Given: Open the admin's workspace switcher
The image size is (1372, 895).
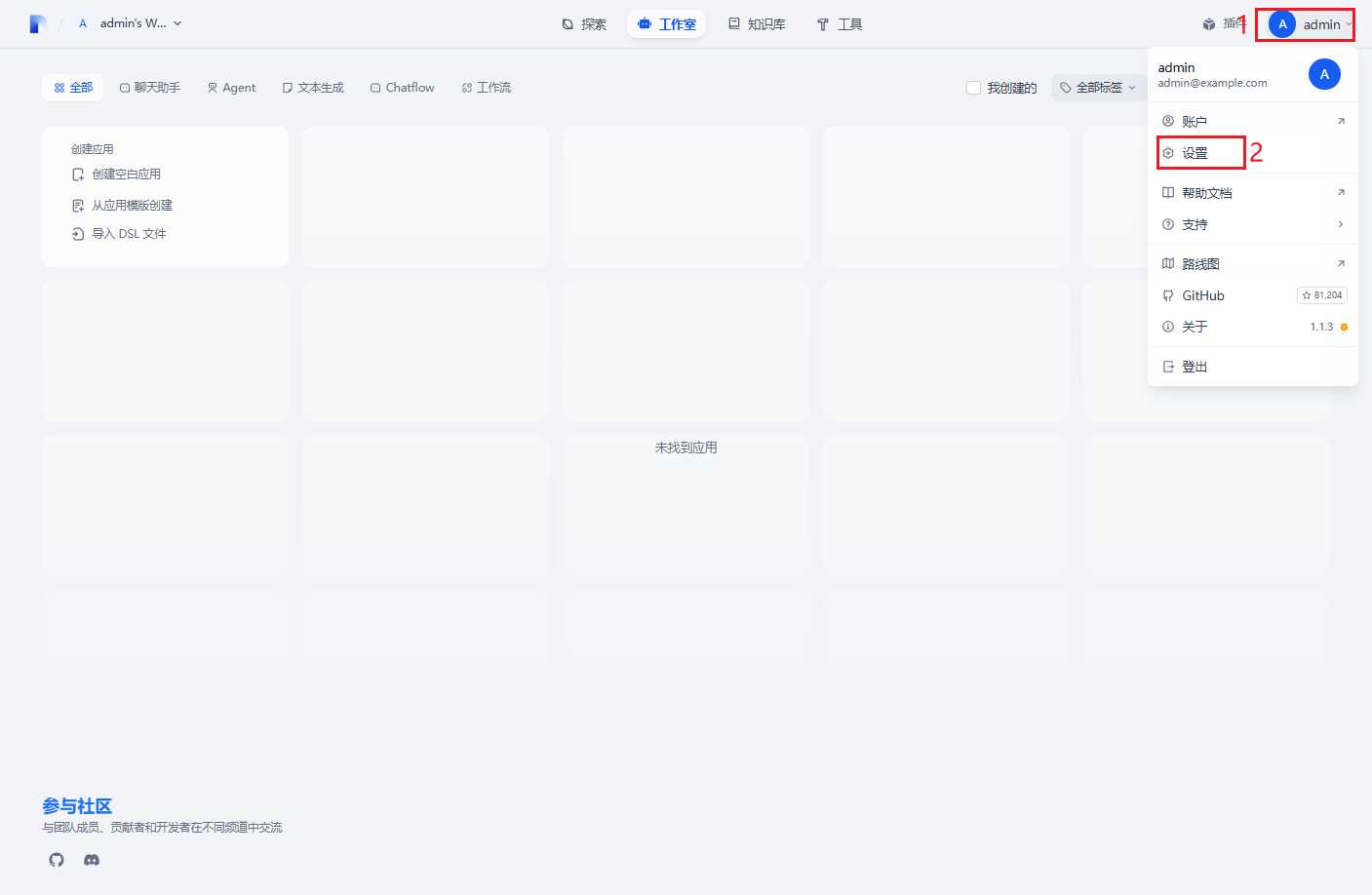Looking at the screenshot, I should [129, 23].
